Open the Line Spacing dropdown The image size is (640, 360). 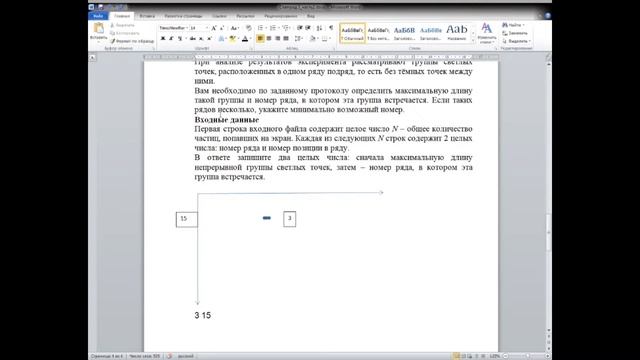click(298, 39)
